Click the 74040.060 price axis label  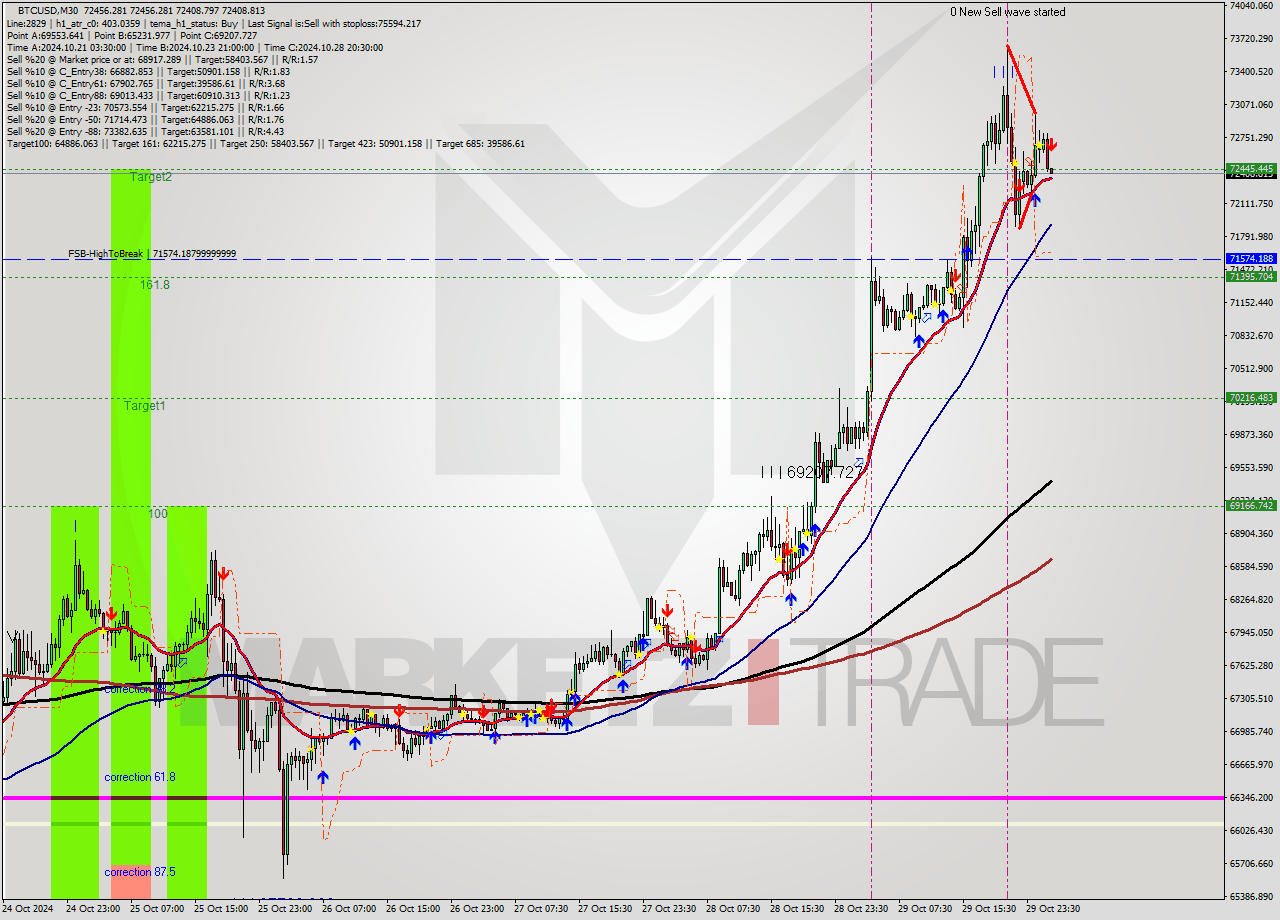click(x=1251, y=6)
